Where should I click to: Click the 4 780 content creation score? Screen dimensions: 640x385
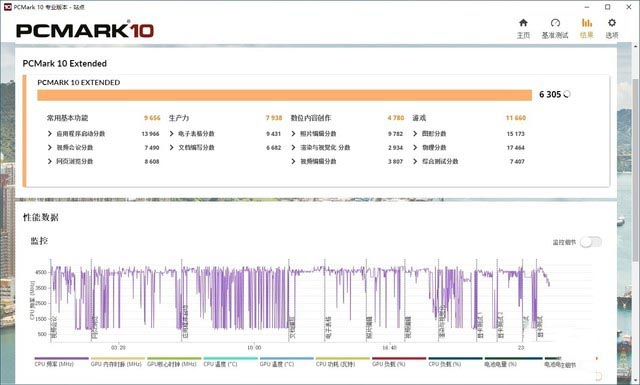396,118
